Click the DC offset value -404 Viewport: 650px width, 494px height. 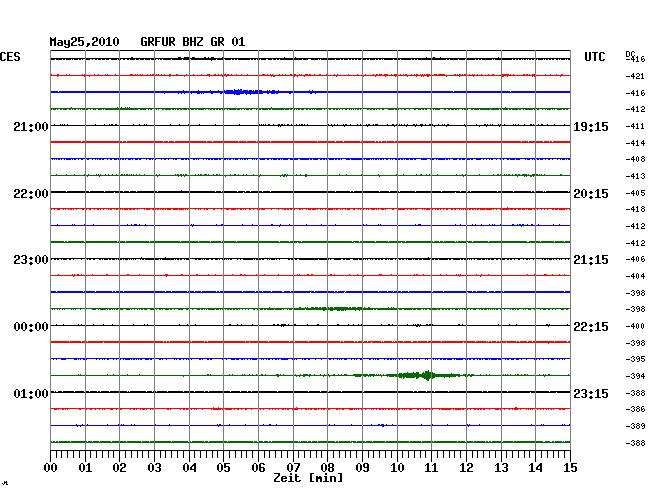[x=635, y=276]
